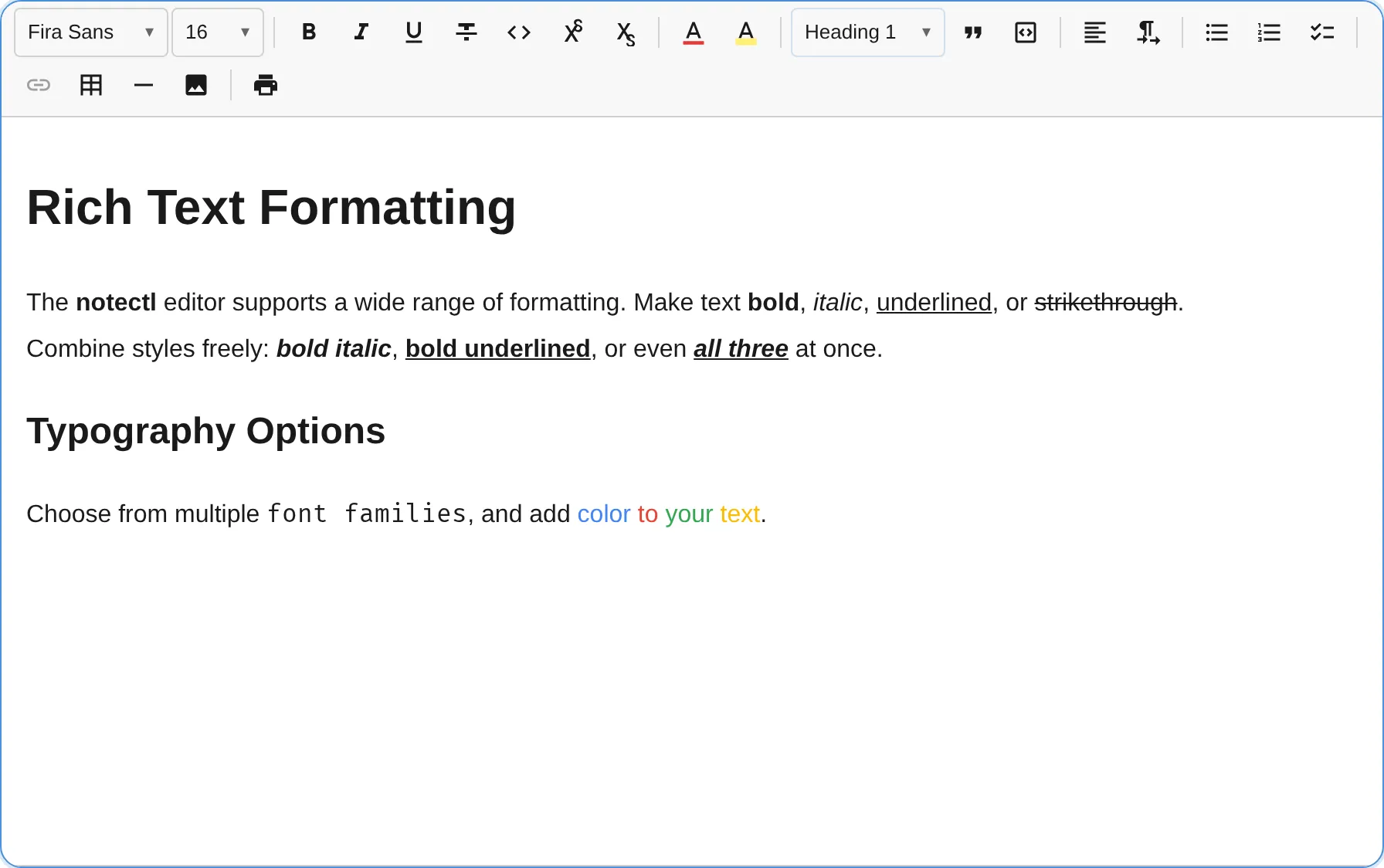Insert an image
Viewport: 1384px width, 868px height.
[x=196, y=85]
